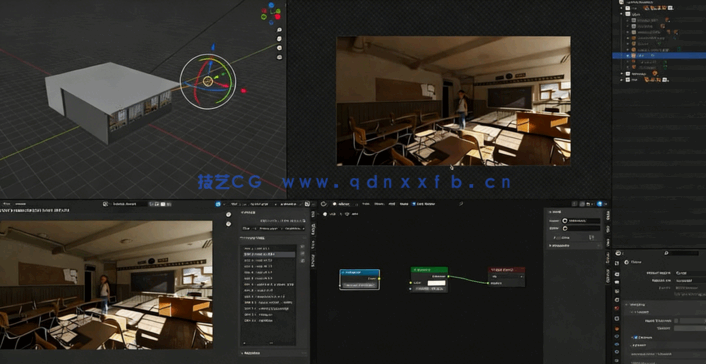Select the last entry in the image editor side list
Viewport: 706px width, 364px height.
269,320
